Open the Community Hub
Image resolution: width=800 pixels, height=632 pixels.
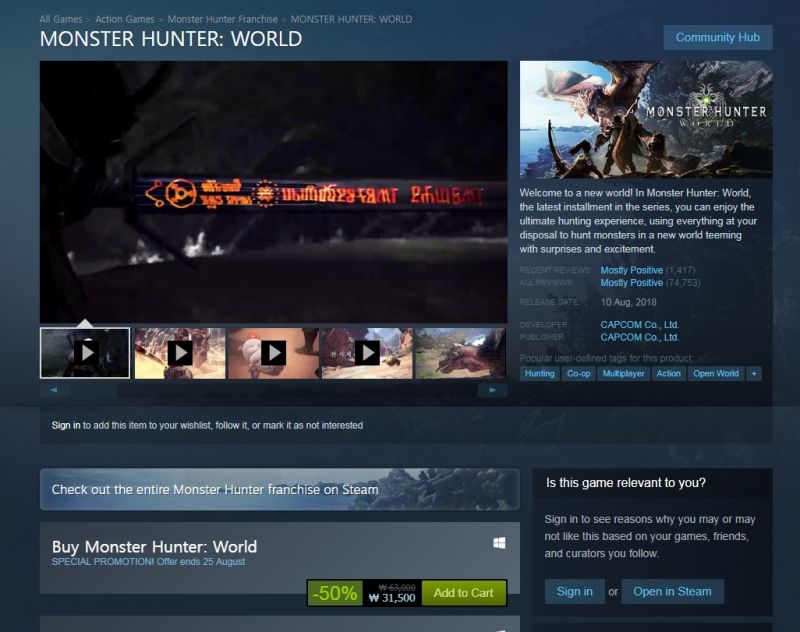(717, 38)
